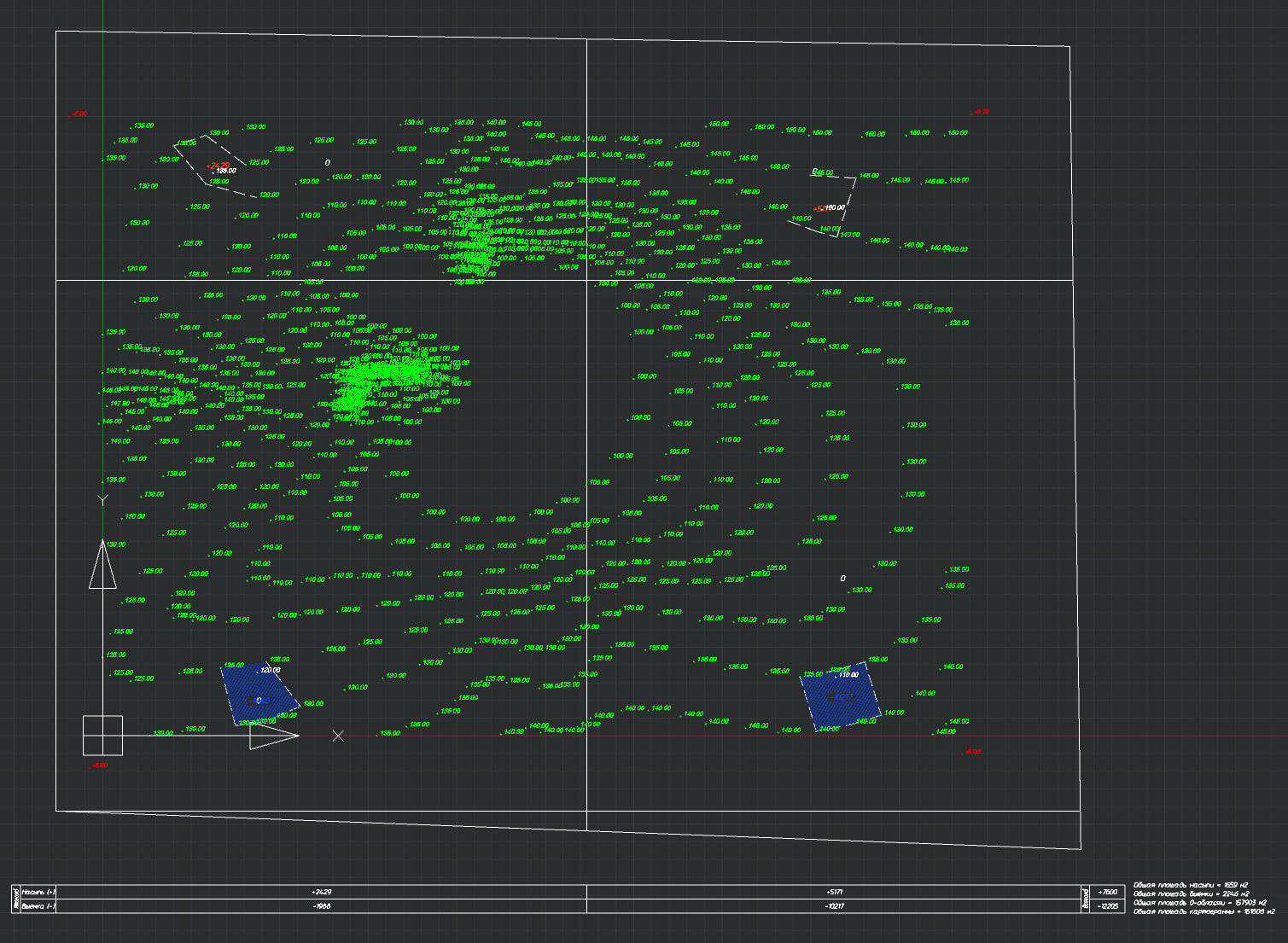Click the 'Выемка (-)' row header
The width and height of the screenshot is (1288, 943).
click(x=38, y=906)
